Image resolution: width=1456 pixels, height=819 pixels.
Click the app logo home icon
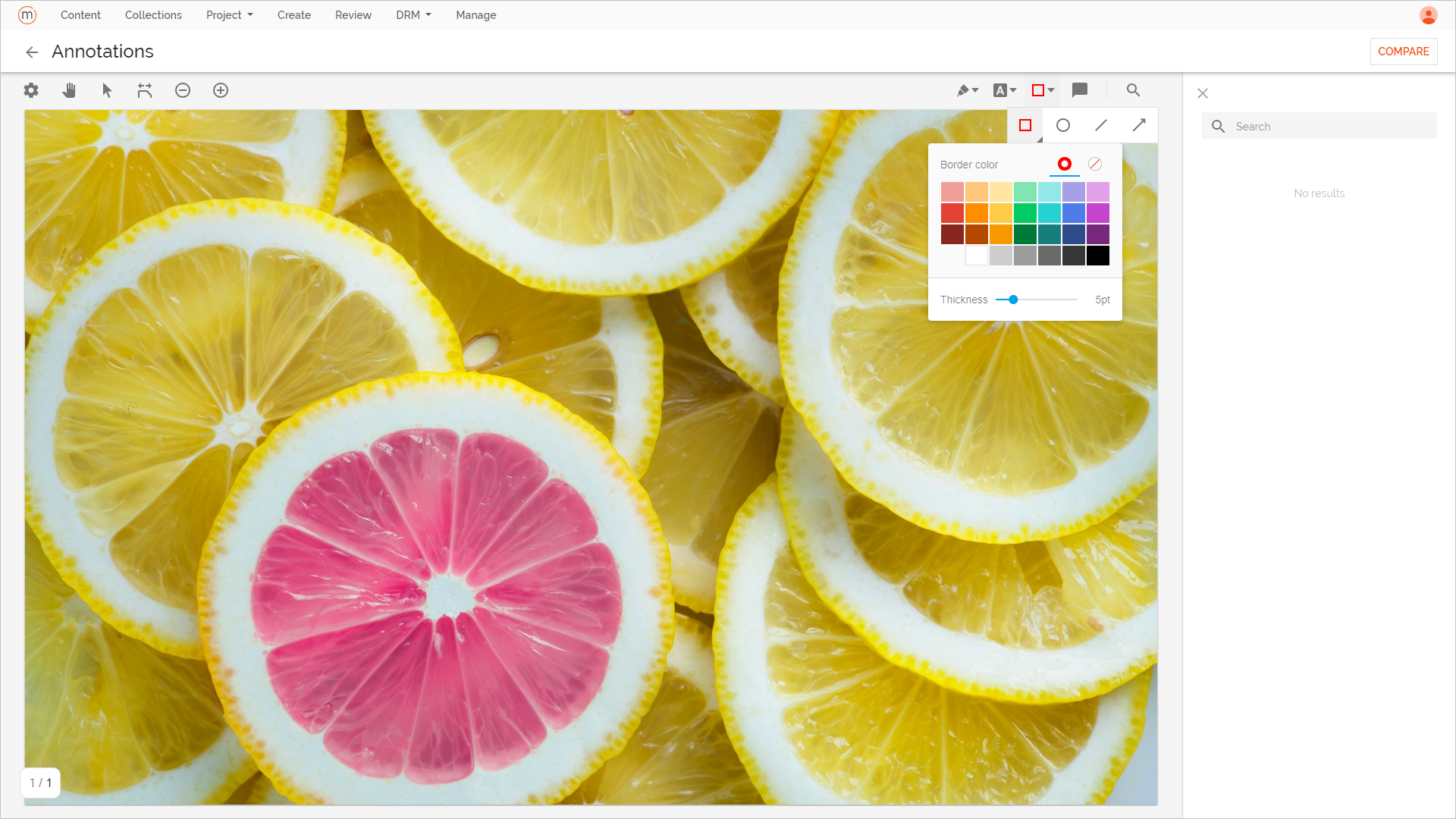27,15
